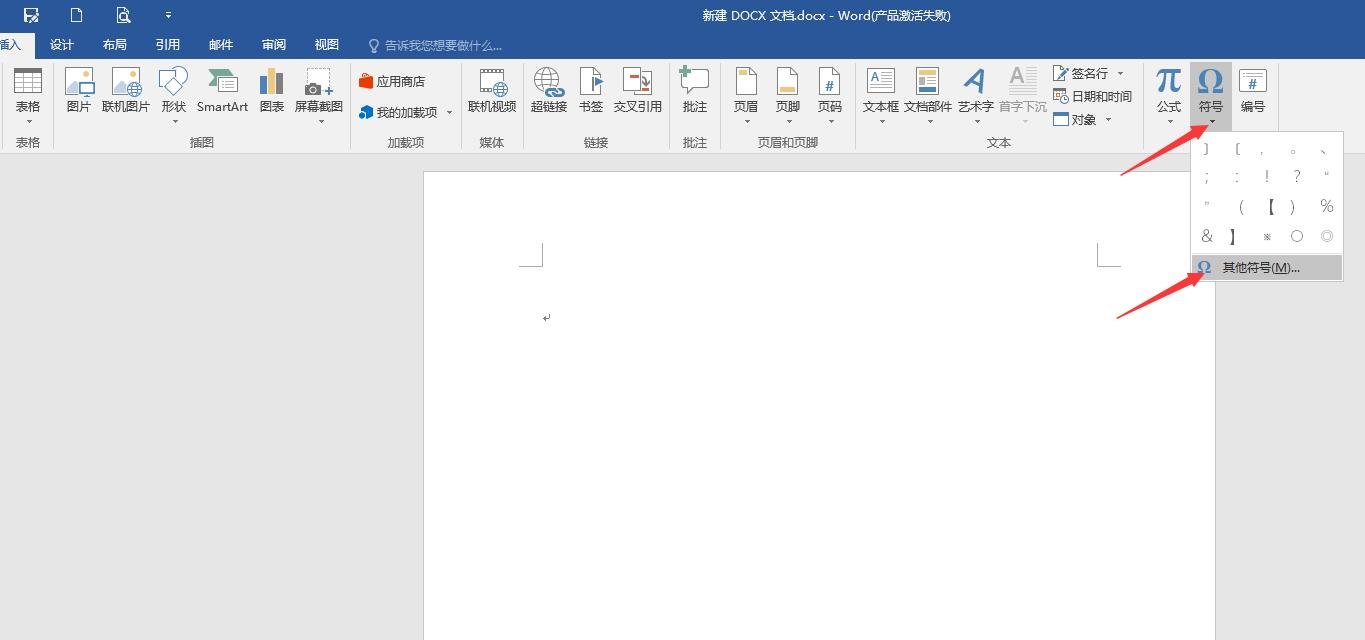Take a screenshot with 屏幕截图
The height and width of the screenshot is (640, 1365).
pyautogui.click(x=319, y=90)
